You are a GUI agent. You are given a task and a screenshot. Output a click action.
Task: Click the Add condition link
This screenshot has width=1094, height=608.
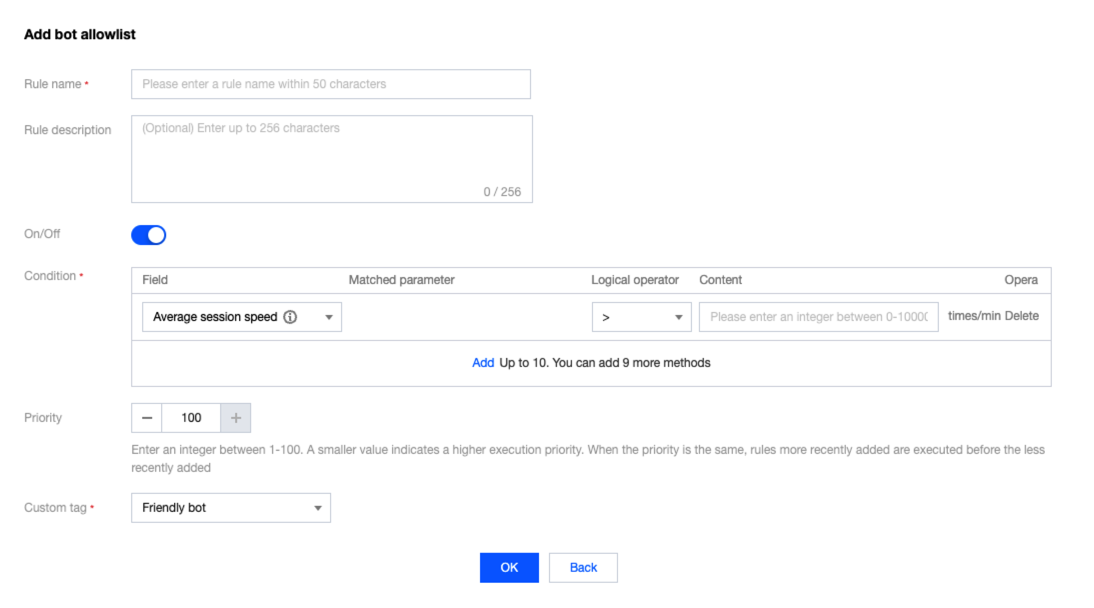(483, 363)
